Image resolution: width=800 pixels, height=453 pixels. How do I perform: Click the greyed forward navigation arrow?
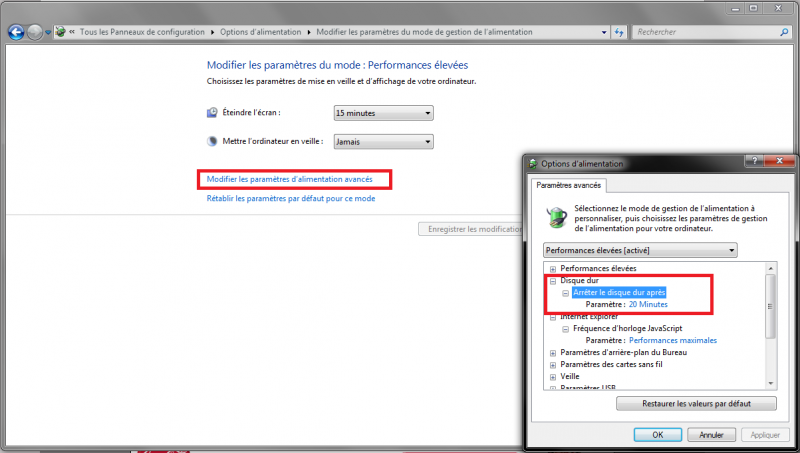click(x=35, y=32)
